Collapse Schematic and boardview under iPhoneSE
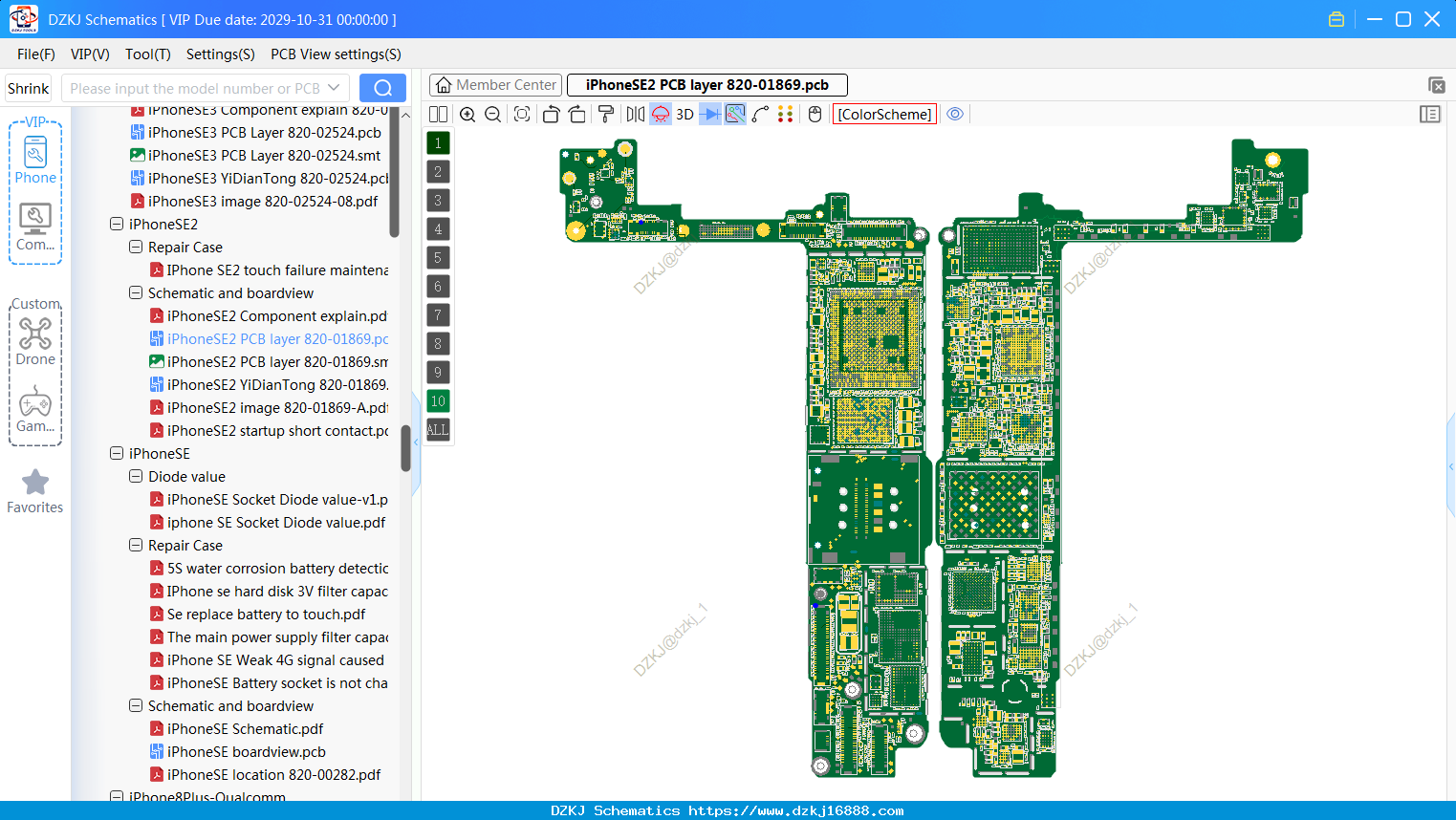 [136, 705]
